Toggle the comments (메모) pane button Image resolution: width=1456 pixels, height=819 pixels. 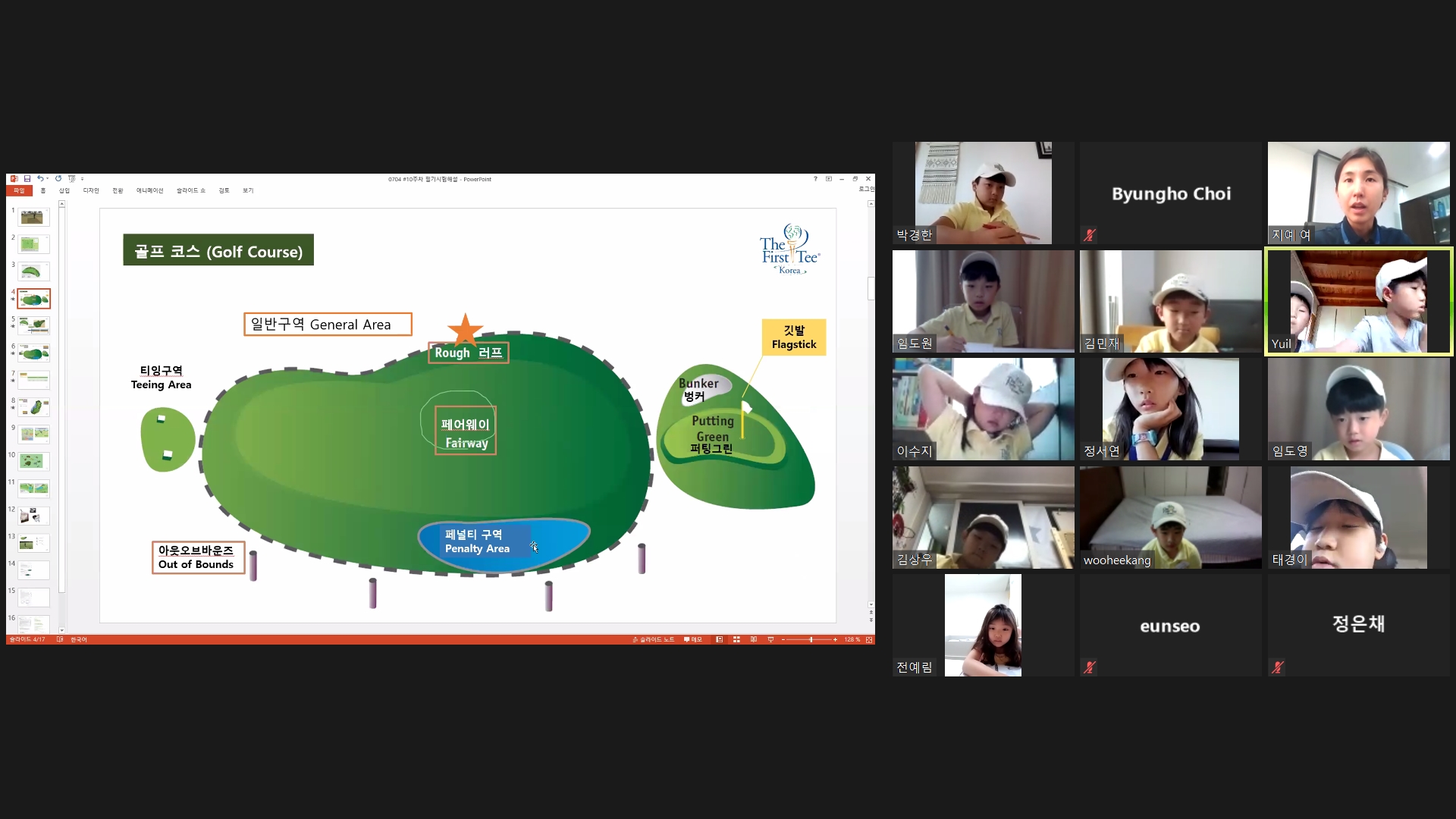click(693, 639)
